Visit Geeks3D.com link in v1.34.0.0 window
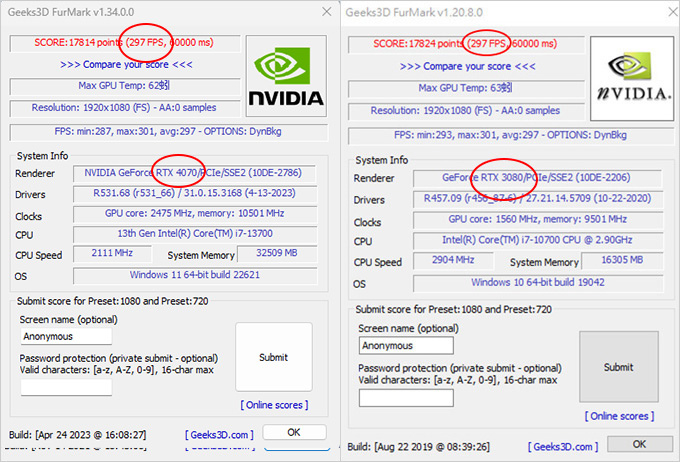 pos(219,435)
